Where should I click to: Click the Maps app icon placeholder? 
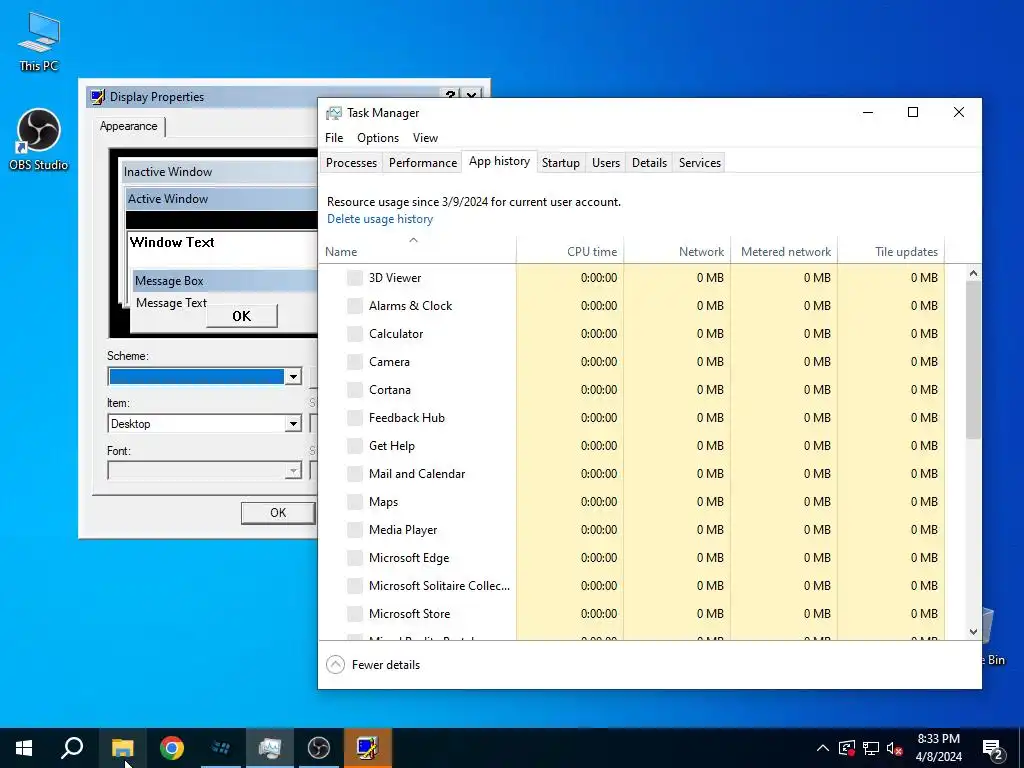(x=355, y=502)
